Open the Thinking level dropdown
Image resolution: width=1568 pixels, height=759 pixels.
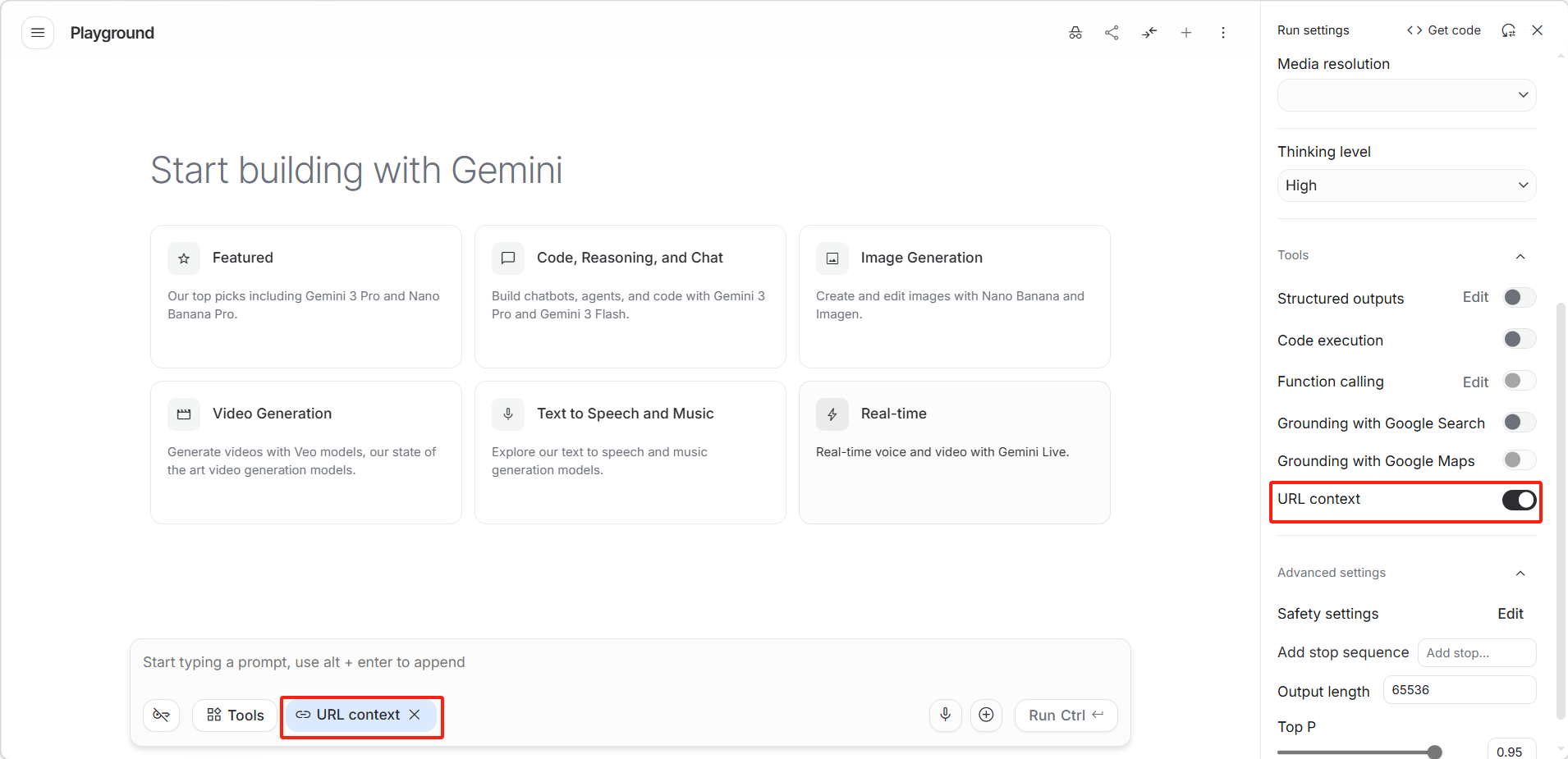(x=1406, y=185)
